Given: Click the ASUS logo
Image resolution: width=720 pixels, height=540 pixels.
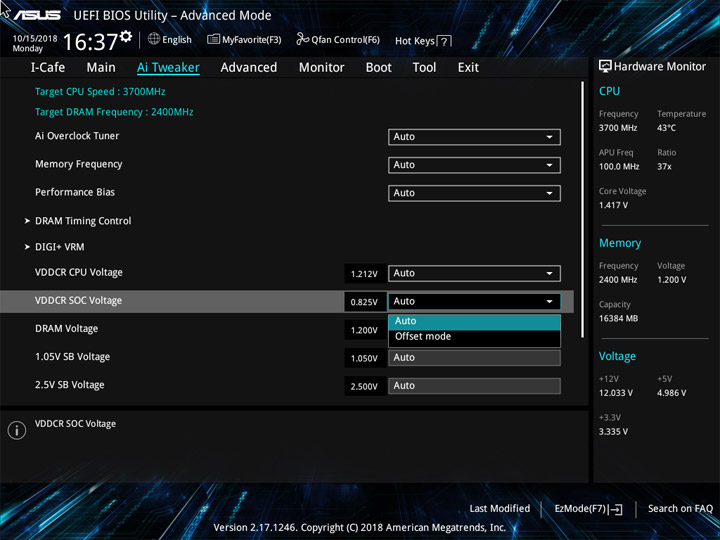Looking at the screenshot, I should click(37, 15).
